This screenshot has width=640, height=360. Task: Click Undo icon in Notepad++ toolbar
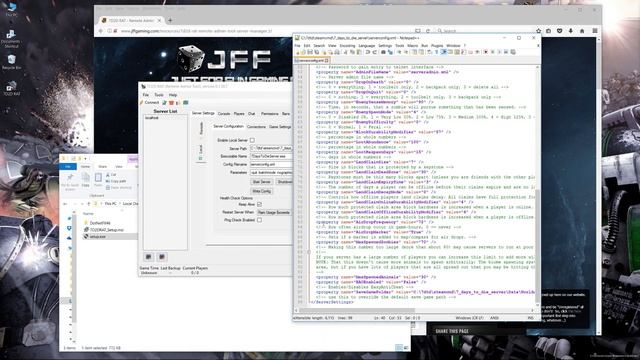[367, 52]
